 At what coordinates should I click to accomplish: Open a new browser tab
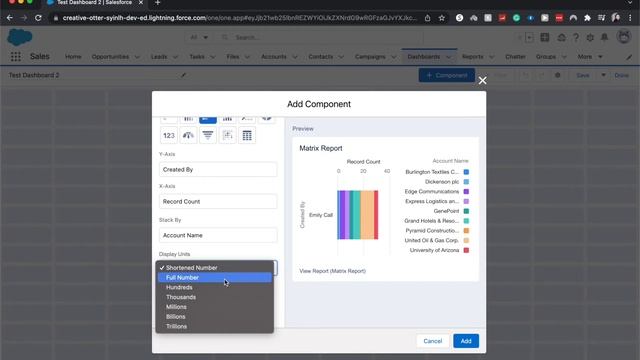[158, 3]
